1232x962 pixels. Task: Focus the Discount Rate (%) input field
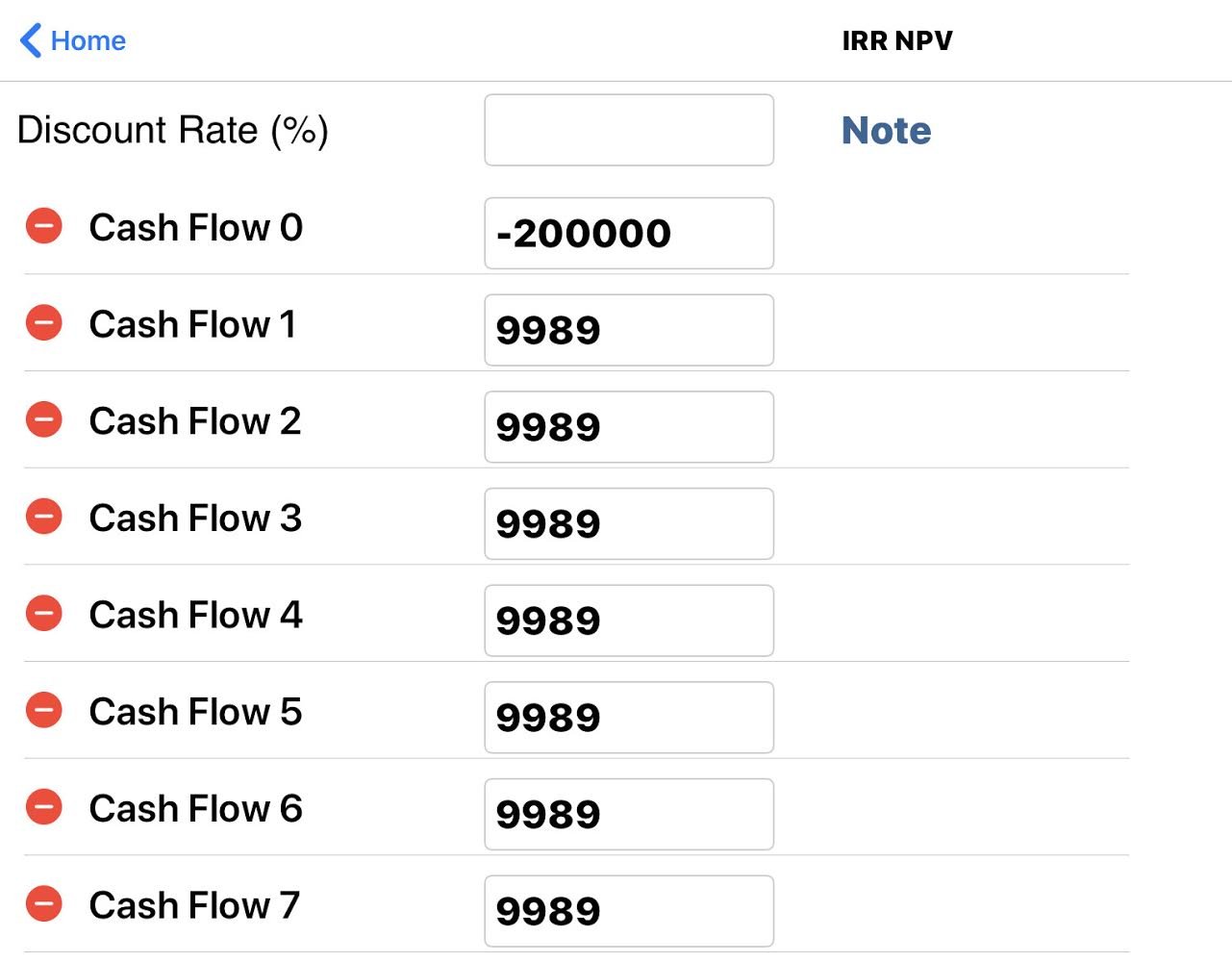(x=629, y=130)
